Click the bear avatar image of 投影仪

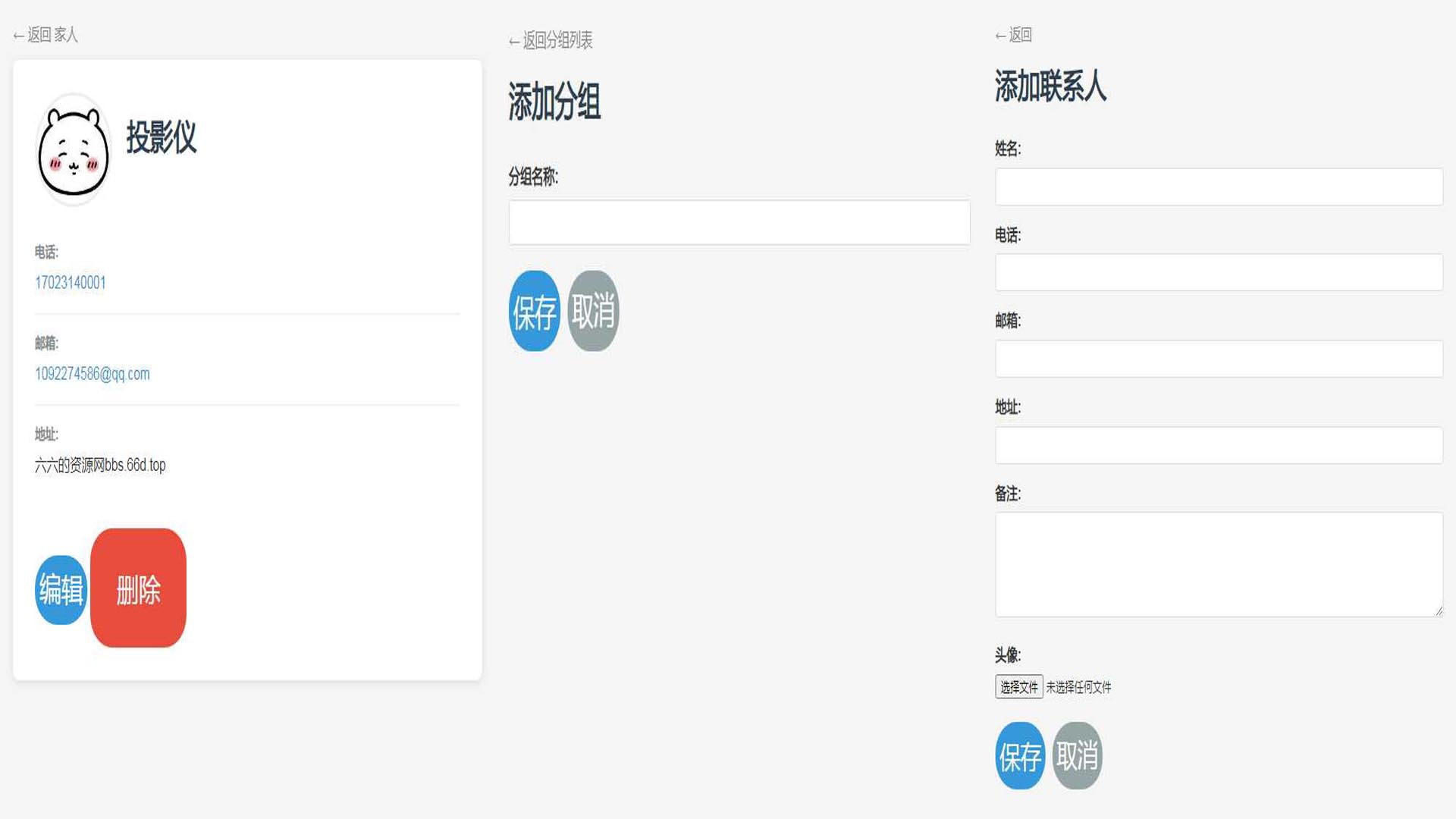point(74,150)
